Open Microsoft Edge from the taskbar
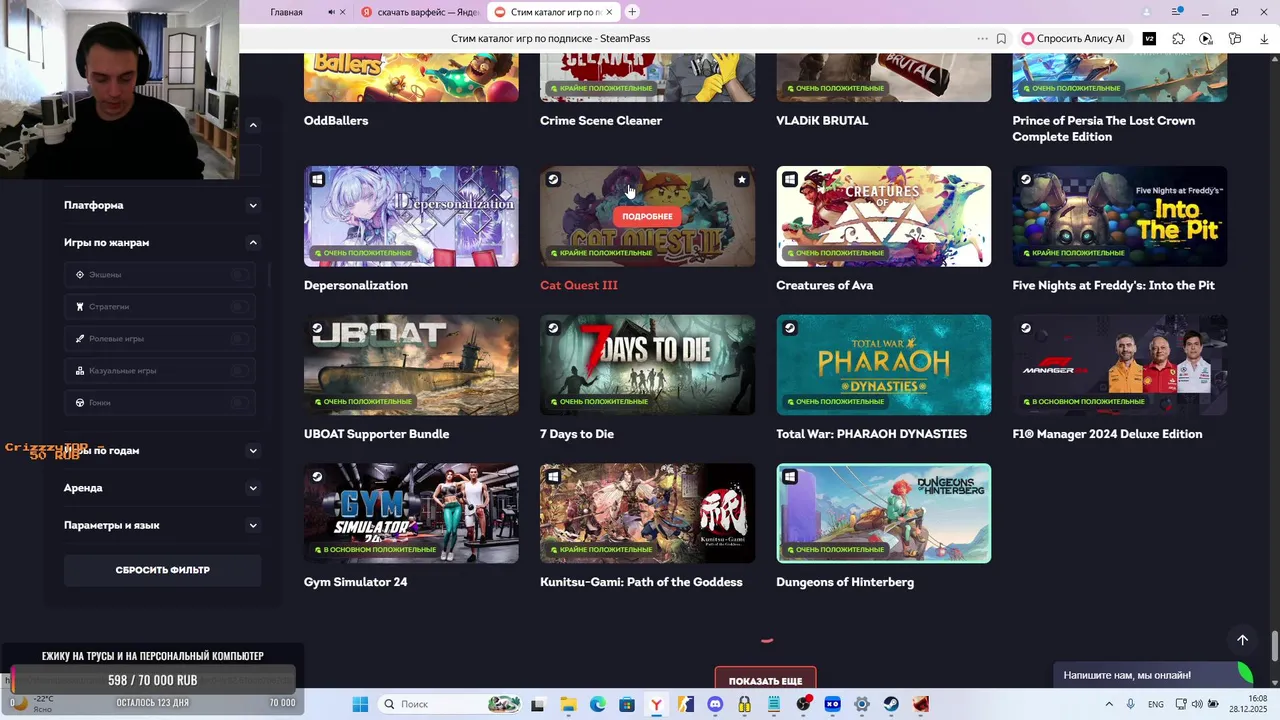Screen dimensions: 1280x720 click(x=597, y=704)
